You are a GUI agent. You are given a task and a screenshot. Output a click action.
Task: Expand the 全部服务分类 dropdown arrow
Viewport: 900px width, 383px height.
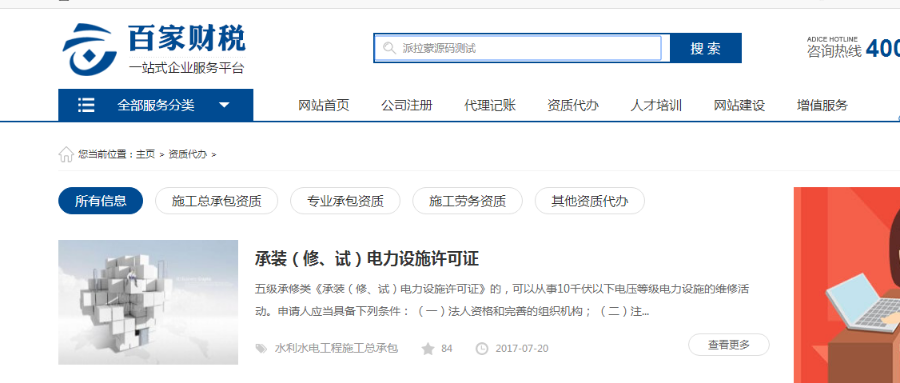(x=224, y=105)
